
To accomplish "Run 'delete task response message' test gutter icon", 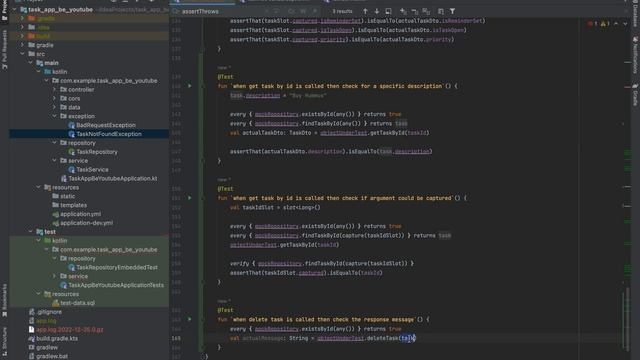I will coord(189,319).
